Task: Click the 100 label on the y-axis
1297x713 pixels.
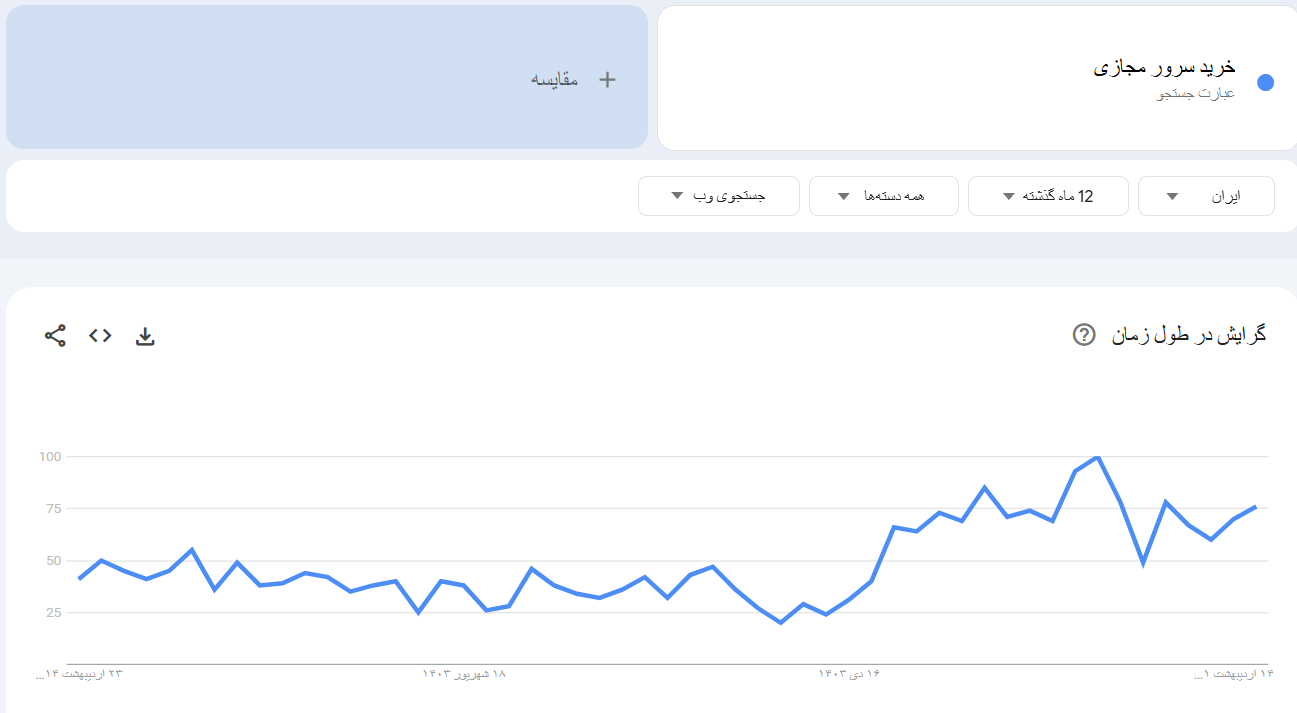Action: (50, 457)
